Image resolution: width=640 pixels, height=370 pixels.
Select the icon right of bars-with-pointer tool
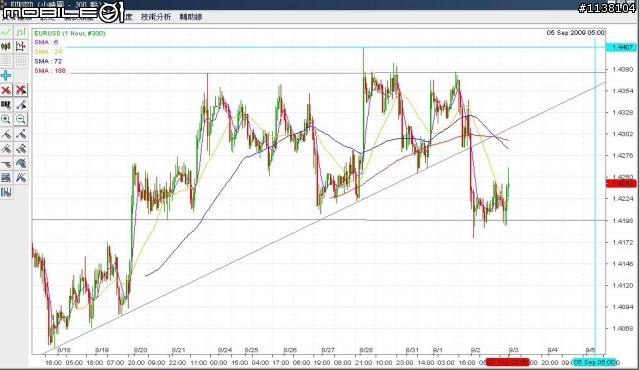(21, 105)
